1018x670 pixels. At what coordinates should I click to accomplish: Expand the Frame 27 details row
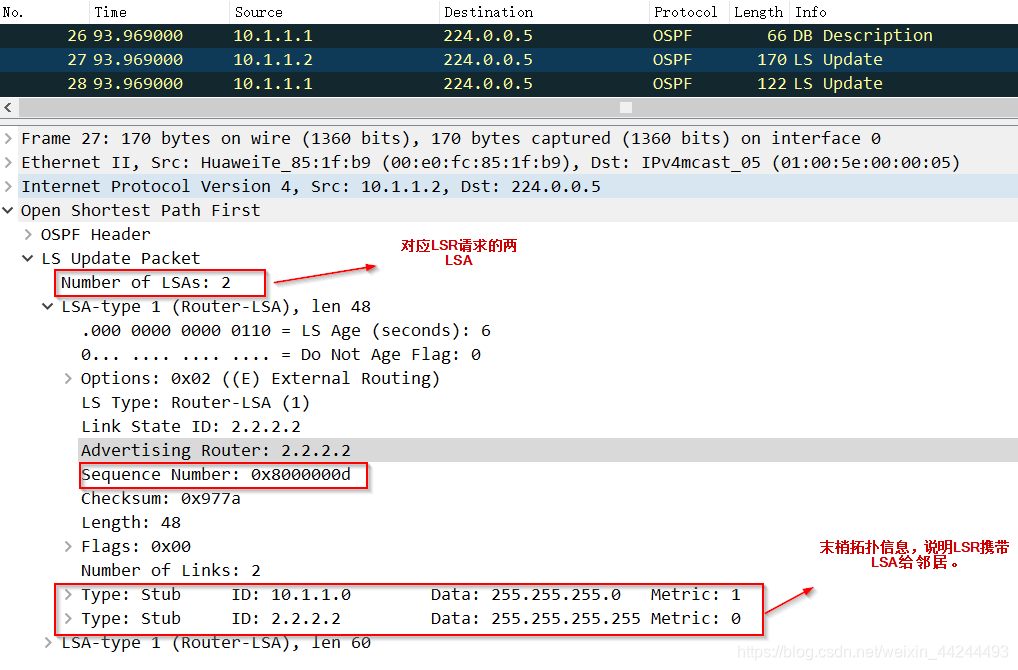coord(8,138)
